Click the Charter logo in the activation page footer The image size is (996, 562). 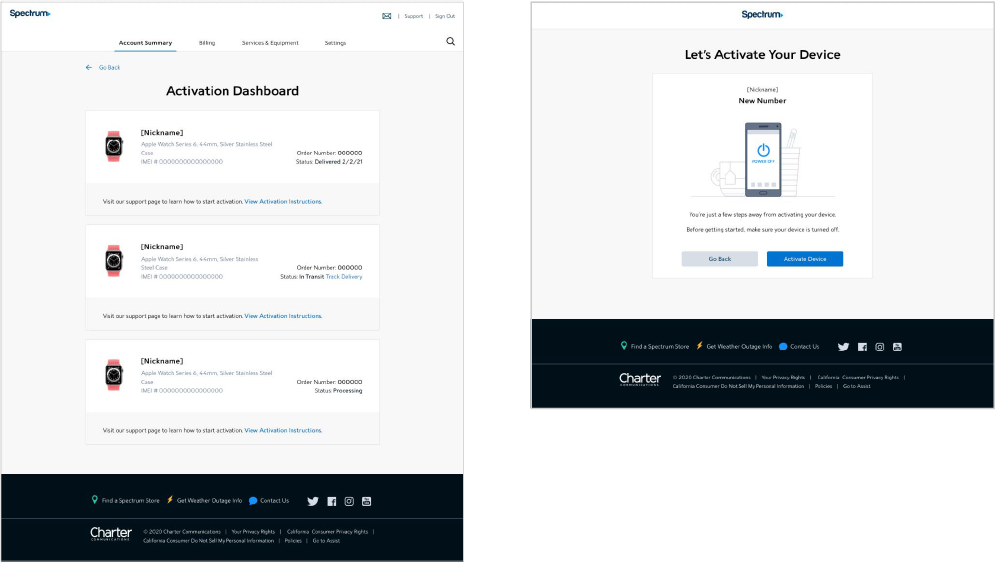coord(640,379)
